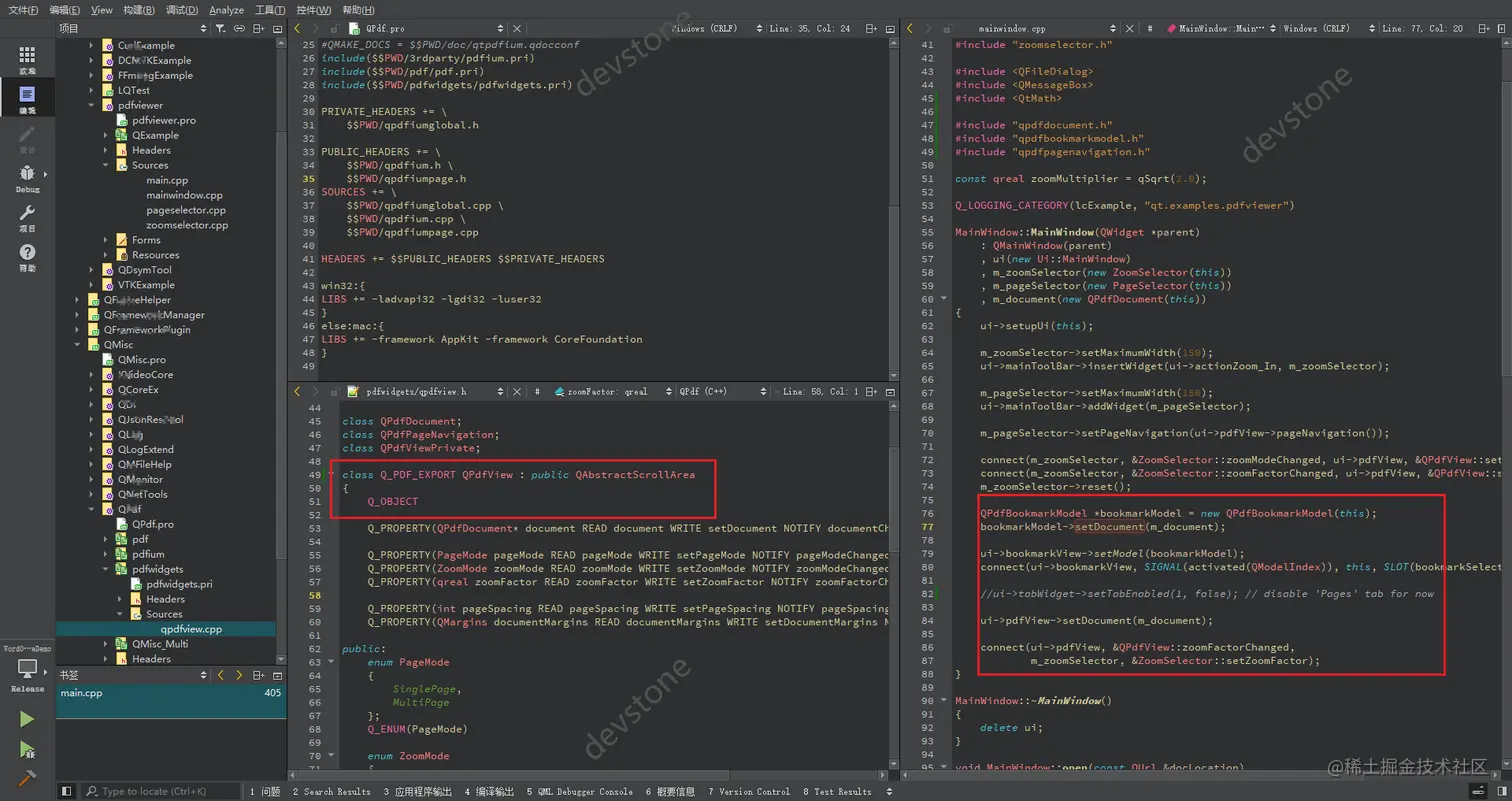Collapse the pdfviewer project node

(92, 105)
